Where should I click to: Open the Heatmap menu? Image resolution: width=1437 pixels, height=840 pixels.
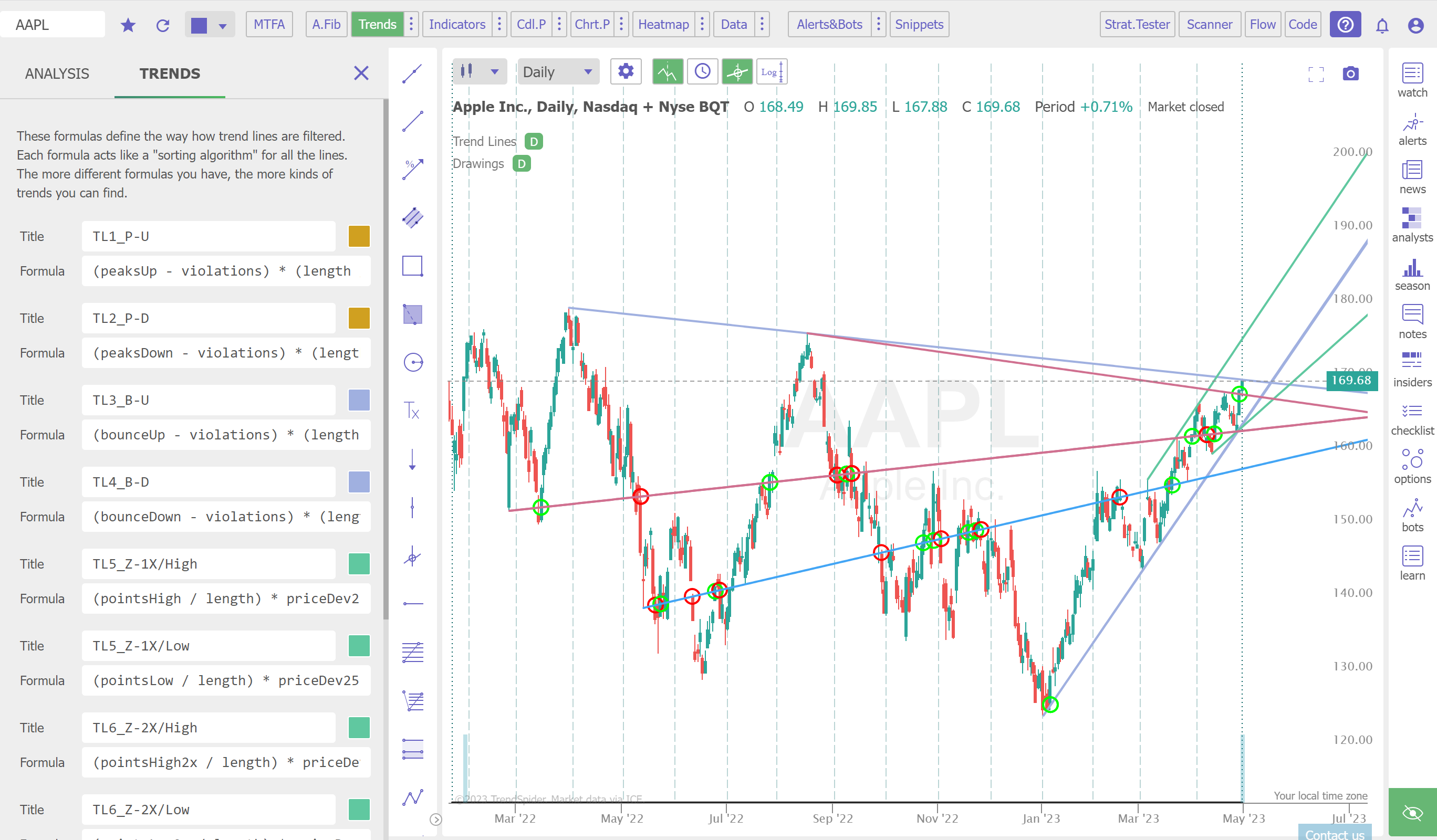pyautogui.click(x=664, y=25)
